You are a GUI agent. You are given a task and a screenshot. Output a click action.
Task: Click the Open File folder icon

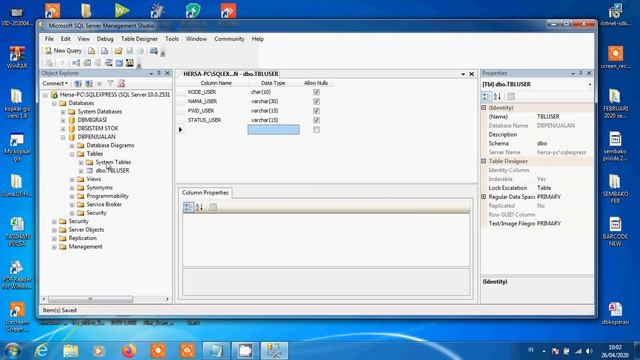(x=118, y=51)
